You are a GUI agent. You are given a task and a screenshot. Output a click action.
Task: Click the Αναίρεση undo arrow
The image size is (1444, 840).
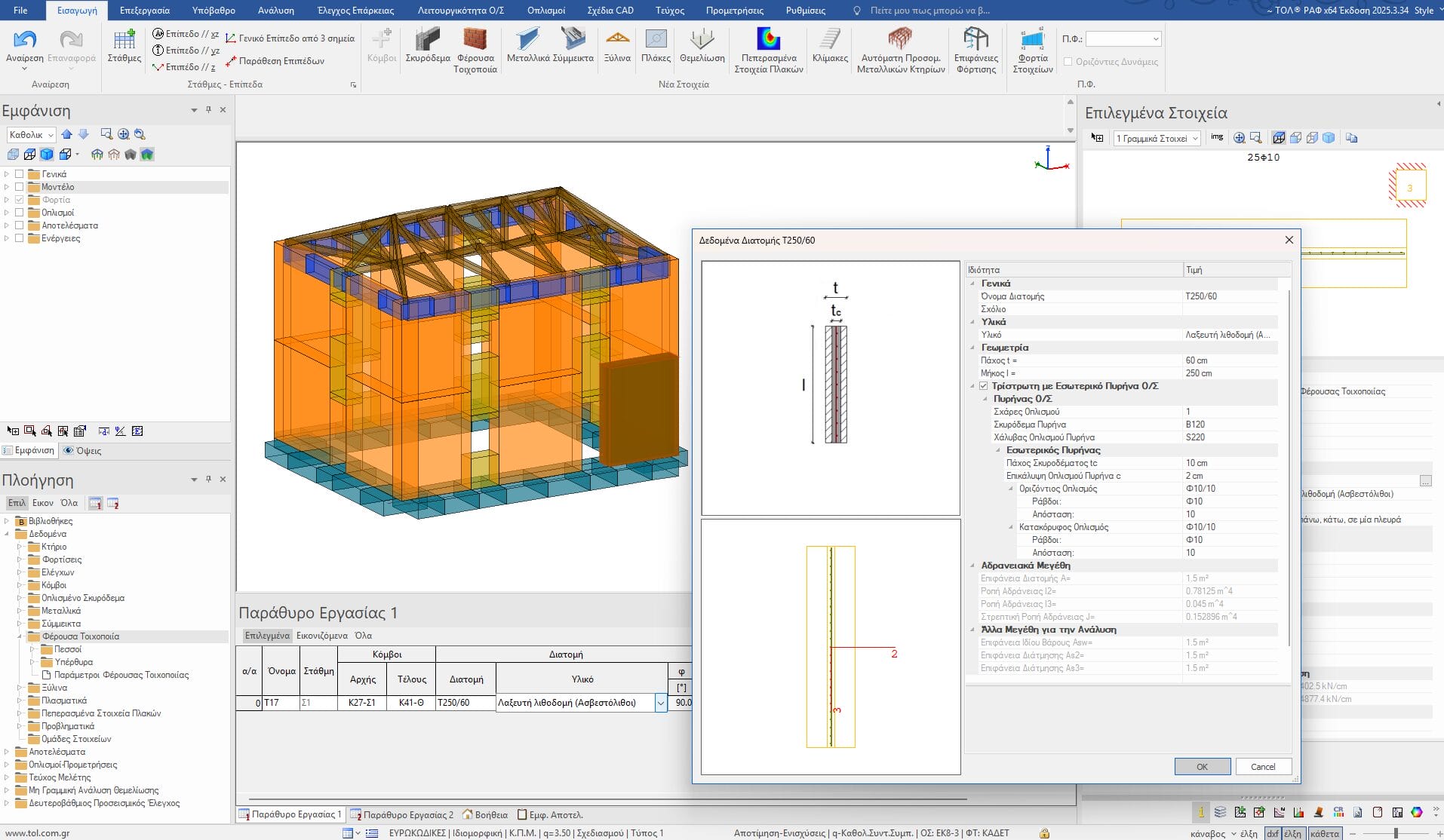[x=25, y=39]
